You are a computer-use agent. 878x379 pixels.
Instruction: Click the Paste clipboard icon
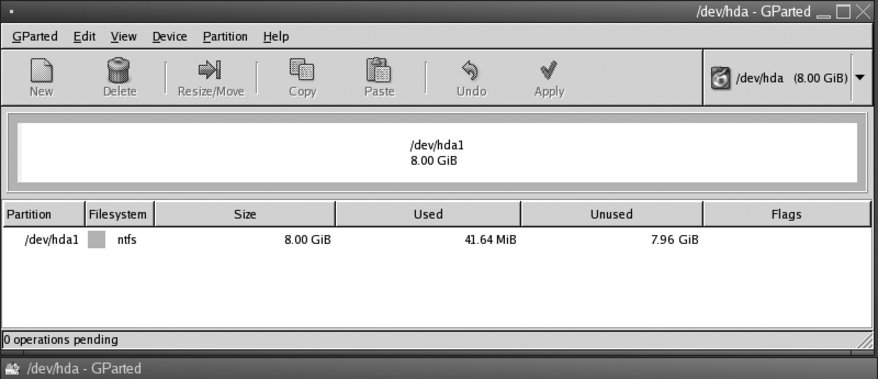(379, 70)
